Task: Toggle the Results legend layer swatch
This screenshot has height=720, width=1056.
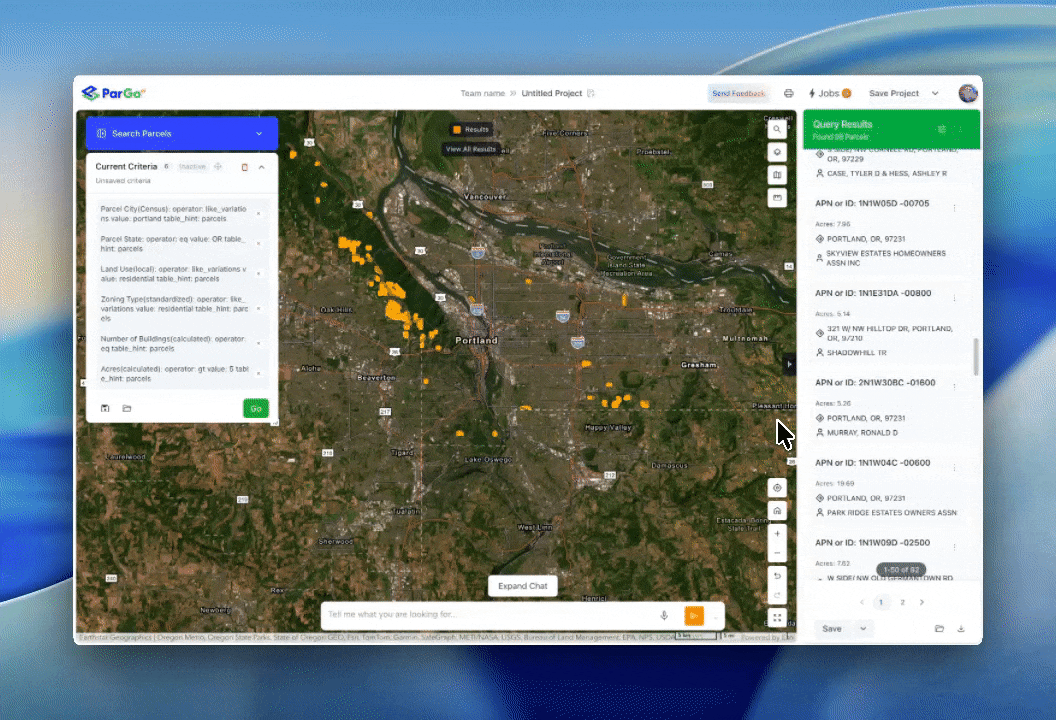Action: (x=457, y=129)
